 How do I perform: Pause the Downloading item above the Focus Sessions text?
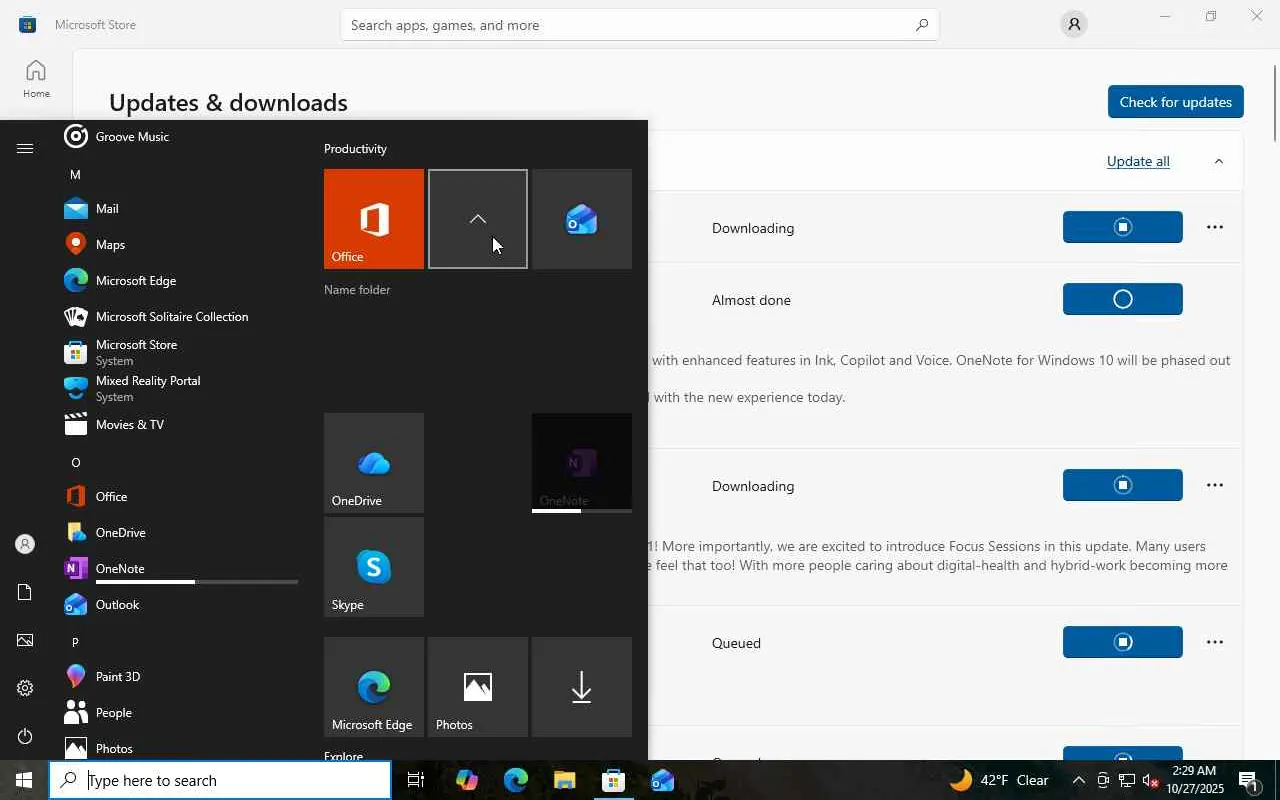pyautogui.click(x=1122, y=485)
